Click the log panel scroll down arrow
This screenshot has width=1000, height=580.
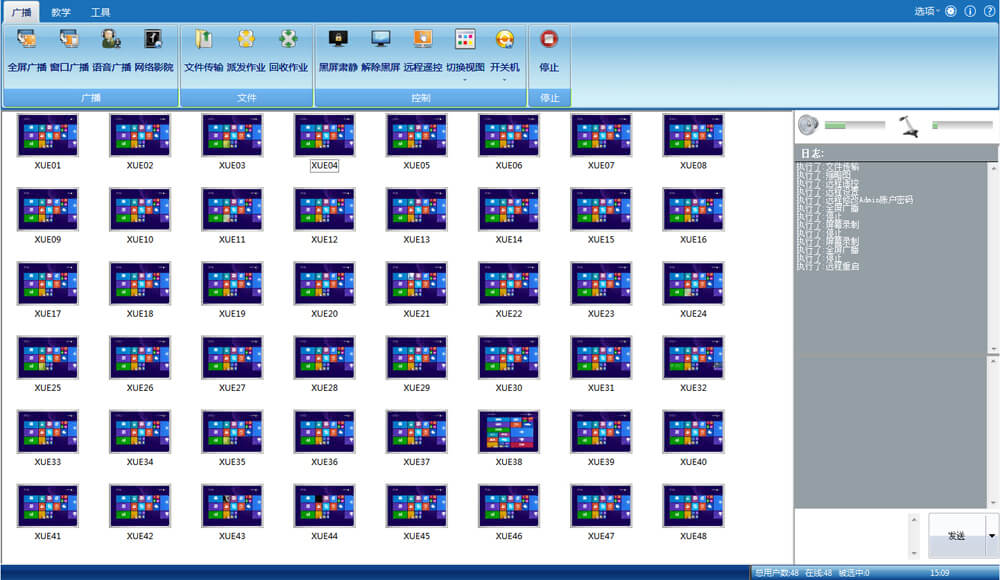pos(993,348)
